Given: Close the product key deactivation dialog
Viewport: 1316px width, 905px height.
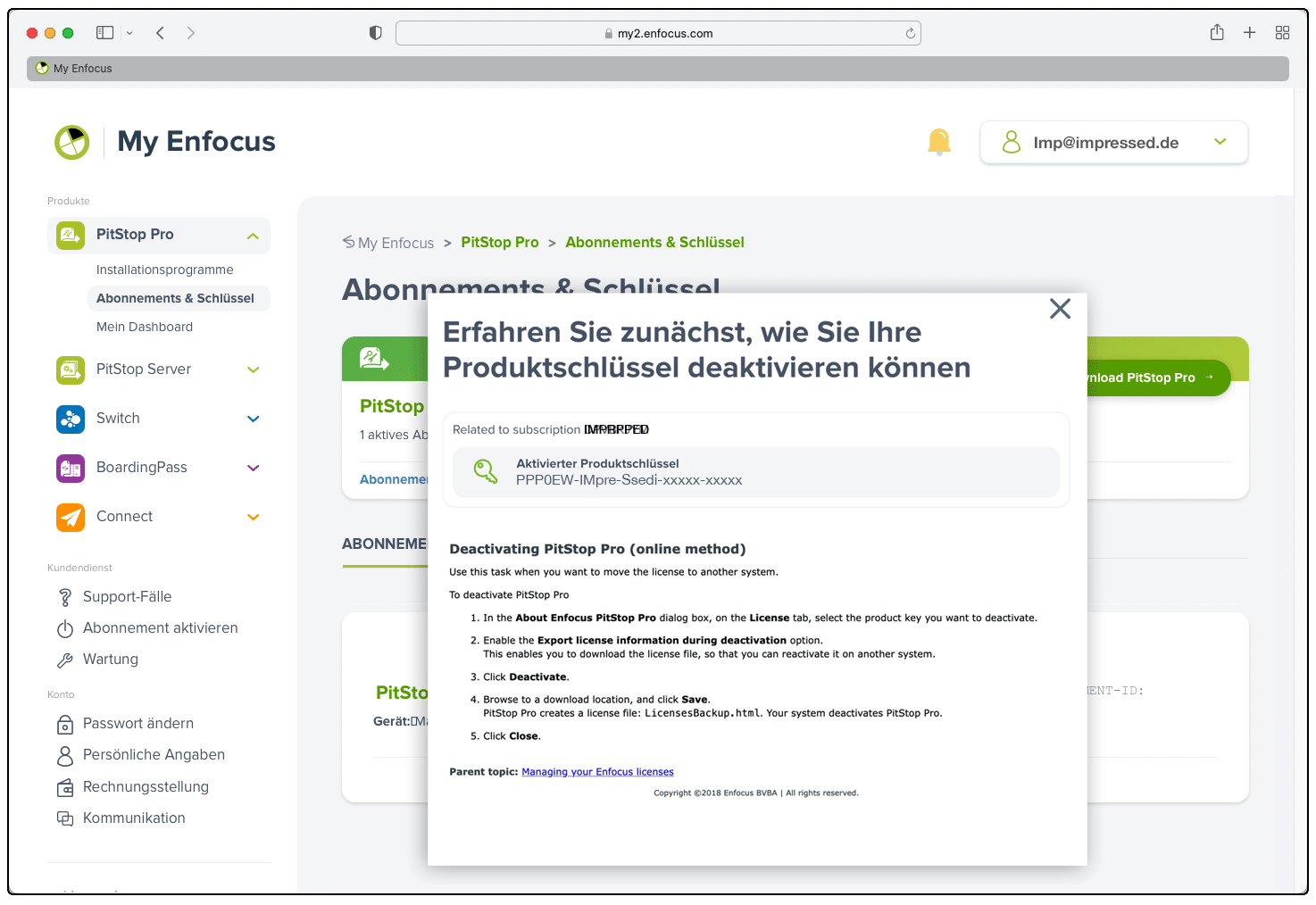Looking at the screenshot, I should point(1060,309).
